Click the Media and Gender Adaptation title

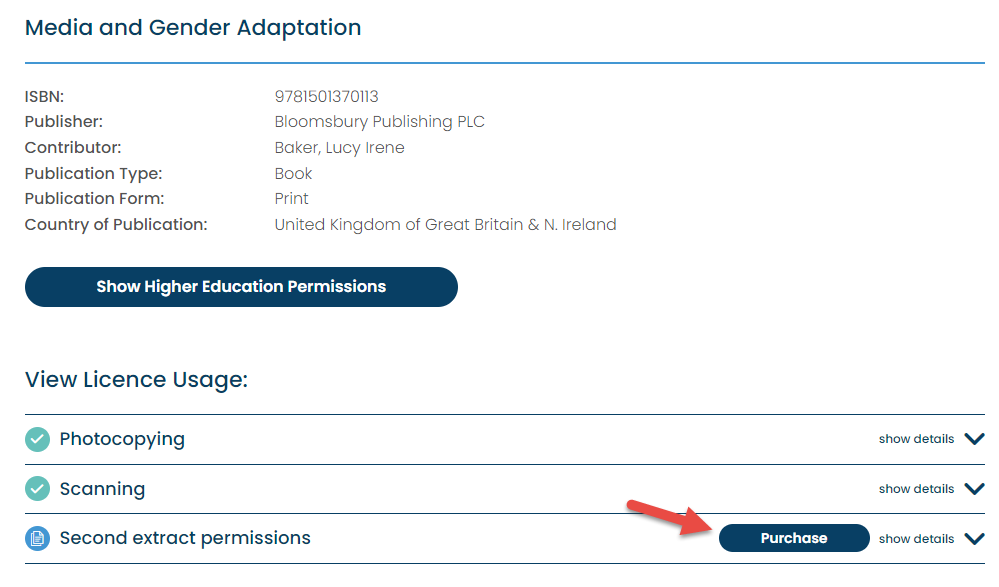(x=193, y=28)
